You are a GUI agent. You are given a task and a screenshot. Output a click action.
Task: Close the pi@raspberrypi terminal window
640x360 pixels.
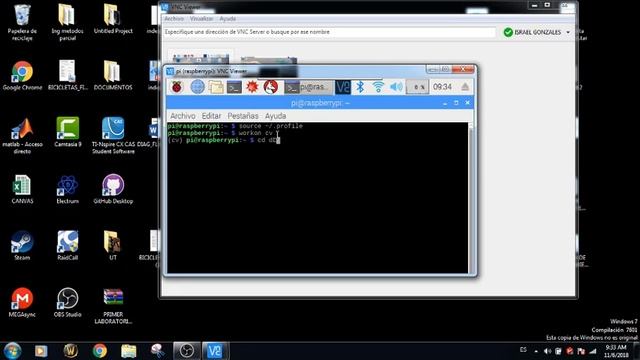pos(468,103)
